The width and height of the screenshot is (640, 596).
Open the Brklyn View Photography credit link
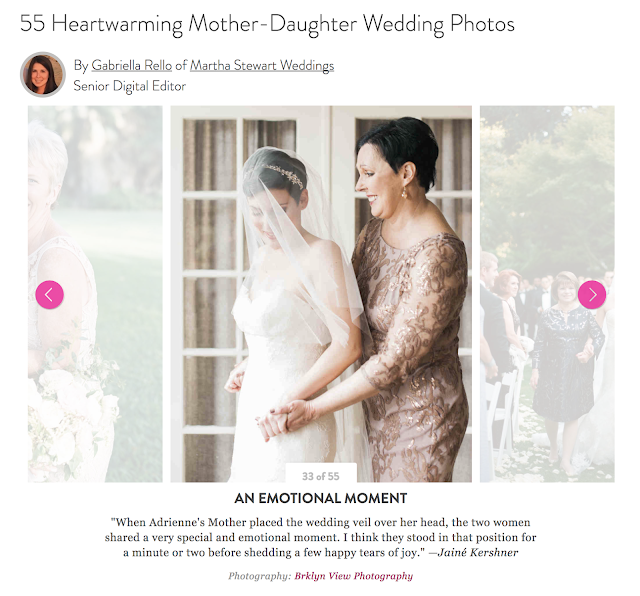coord(353,576)
